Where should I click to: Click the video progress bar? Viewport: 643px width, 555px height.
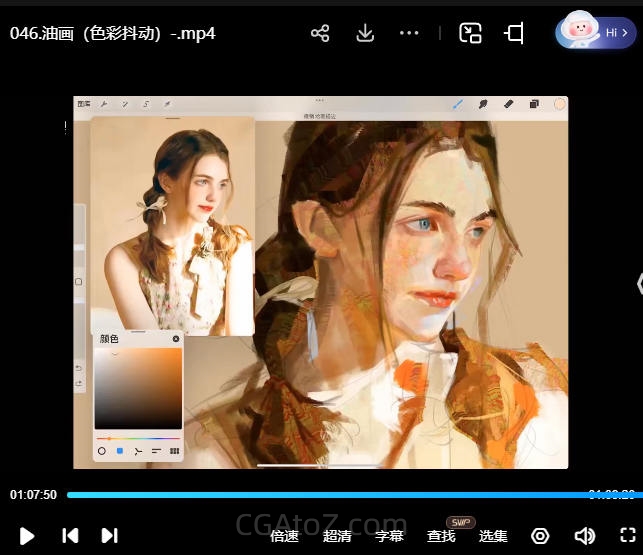[330, 494]
